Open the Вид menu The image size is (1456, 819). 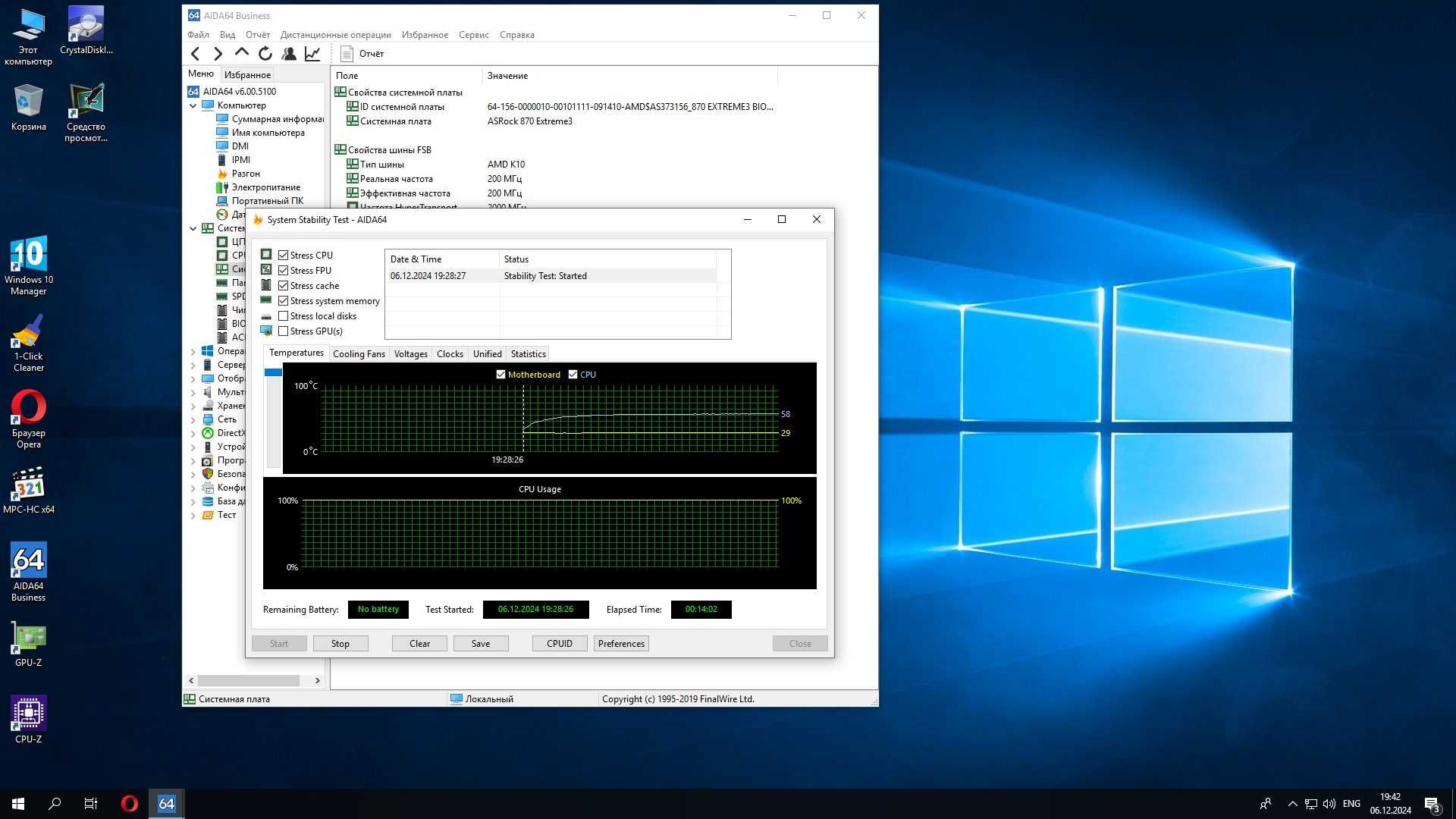pyautogui.click(x=227, y=35)
